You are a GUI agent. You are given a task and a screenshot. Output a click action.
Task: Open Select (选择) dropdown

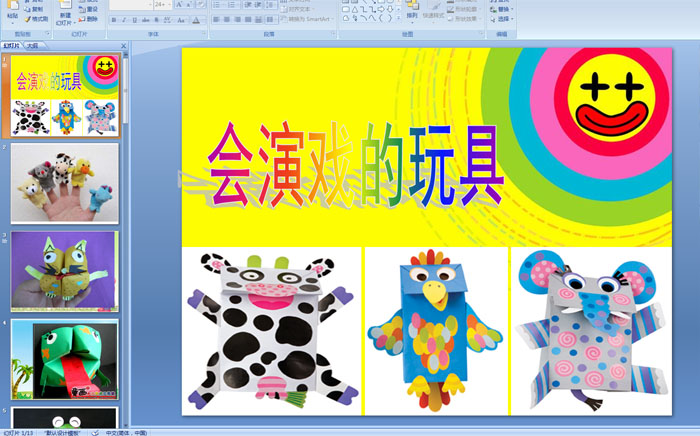point(502,19)
